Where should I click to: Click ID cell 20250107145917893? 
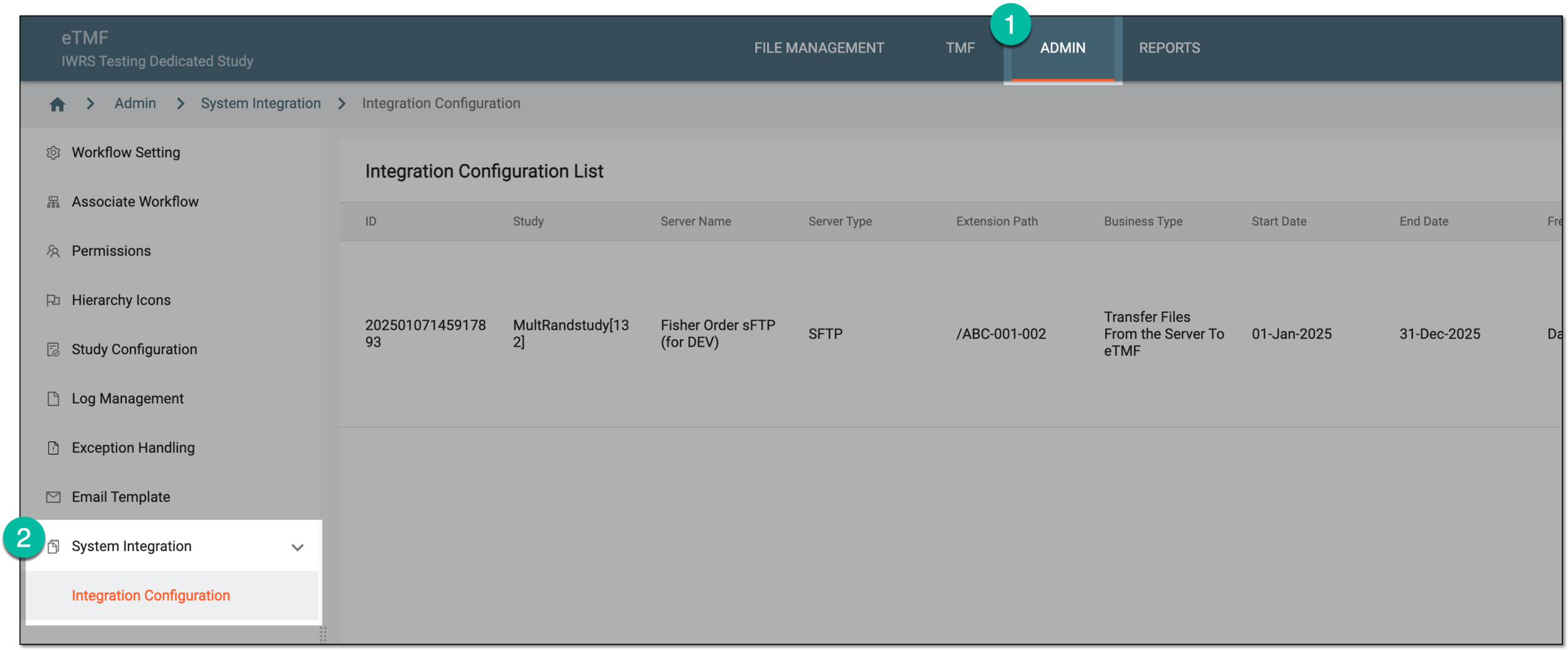425,333
